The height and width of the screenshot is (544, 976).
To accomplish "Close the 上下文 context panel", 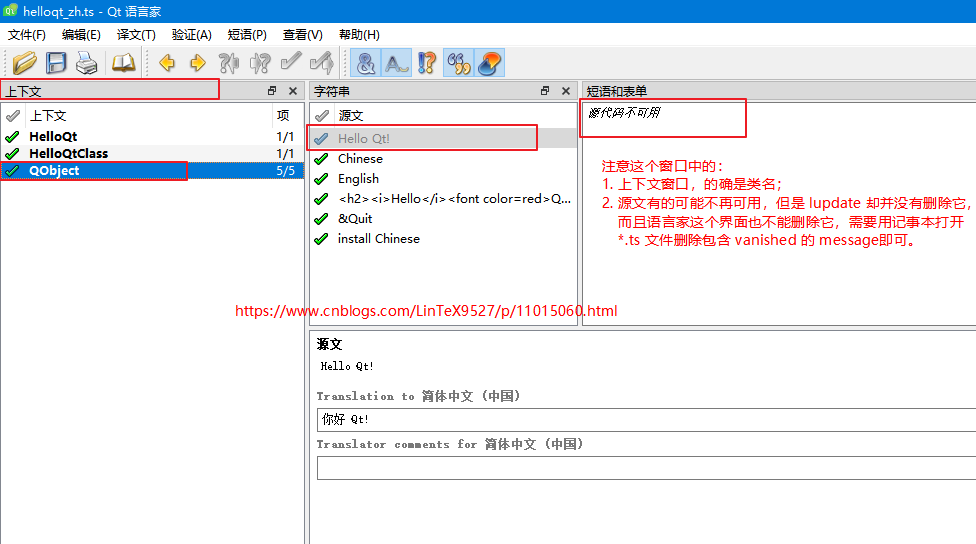I will [x=293, y=91].
